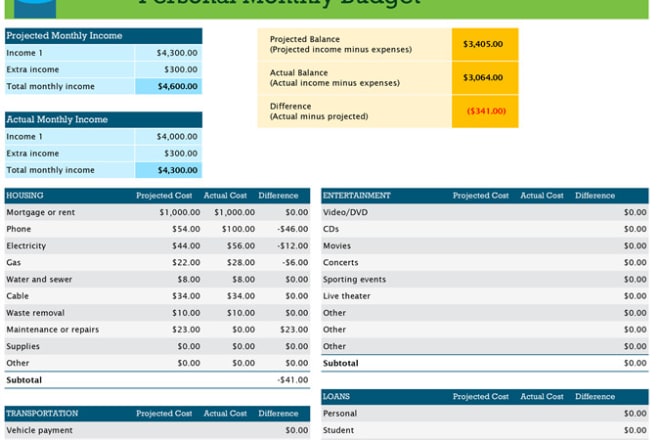Image resolution: width=660 pixels, height=440 pixels.
Task: Click Actual Balance value $3,064.00
Action: [x=483, y=77]
